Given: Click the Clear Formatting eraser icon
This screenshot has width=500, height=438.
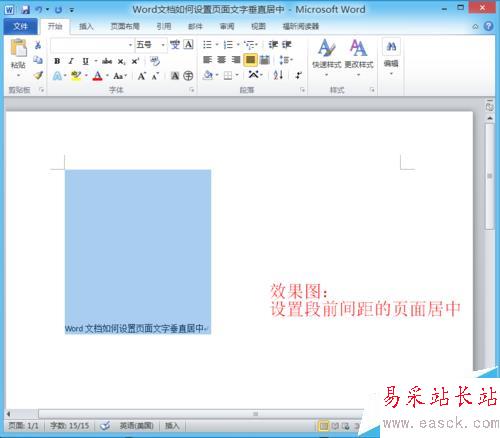Looking at the screenshot, I should (155, 61).
